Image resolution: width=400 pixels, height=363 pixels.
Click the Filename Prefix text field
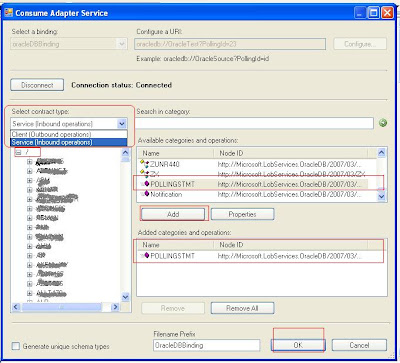coord(207,345)
